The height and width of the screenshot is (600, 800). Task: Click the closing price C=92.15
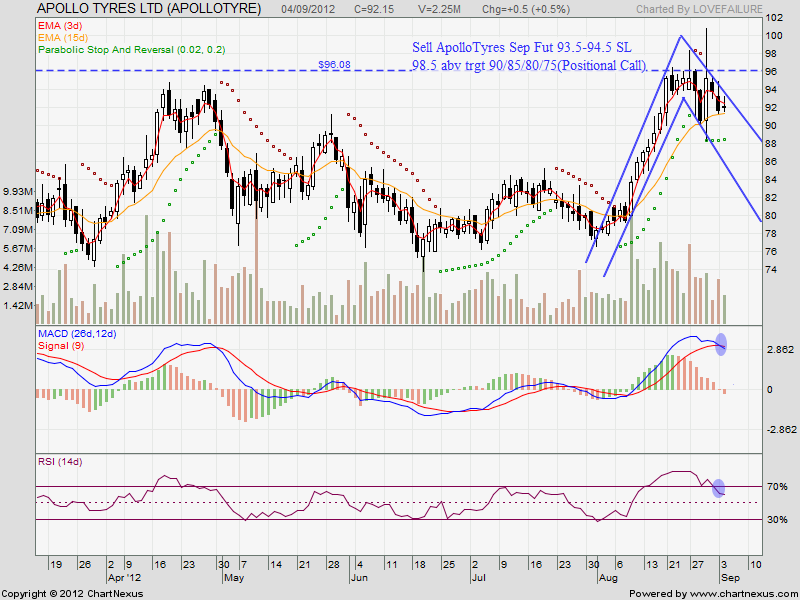coord(374,9)
